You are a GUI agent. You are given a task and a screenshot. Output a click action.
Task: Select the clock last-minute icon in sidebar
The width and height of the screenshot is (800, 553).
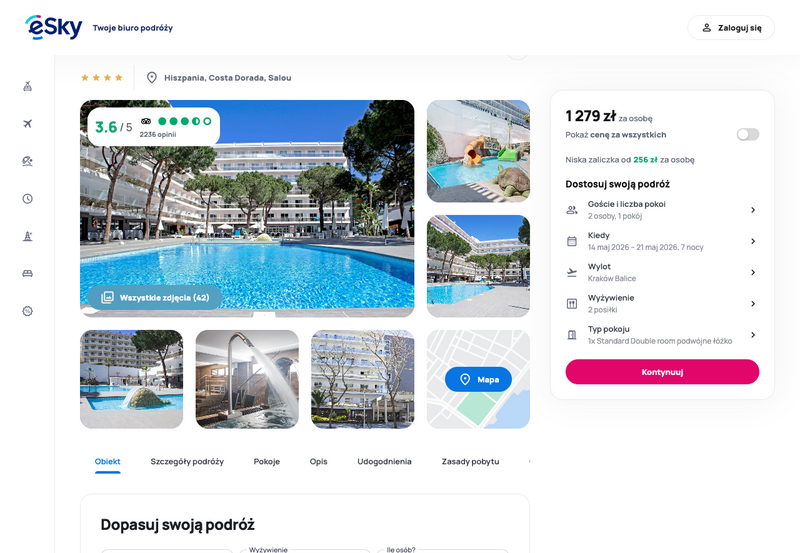coord(28,198)
